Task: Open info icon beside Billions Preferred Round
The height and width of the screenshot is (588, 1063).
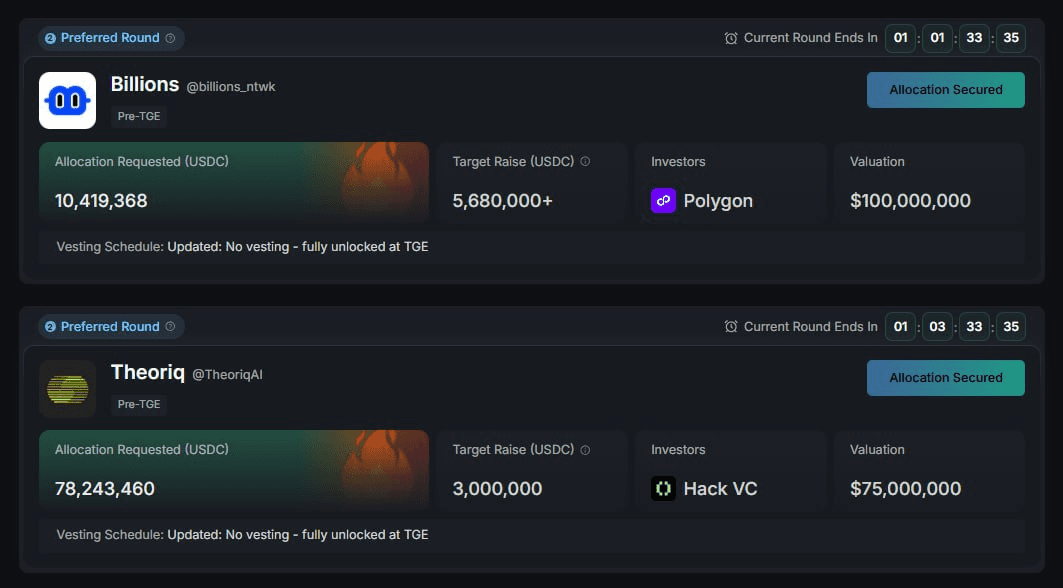Action: (170, 38)
